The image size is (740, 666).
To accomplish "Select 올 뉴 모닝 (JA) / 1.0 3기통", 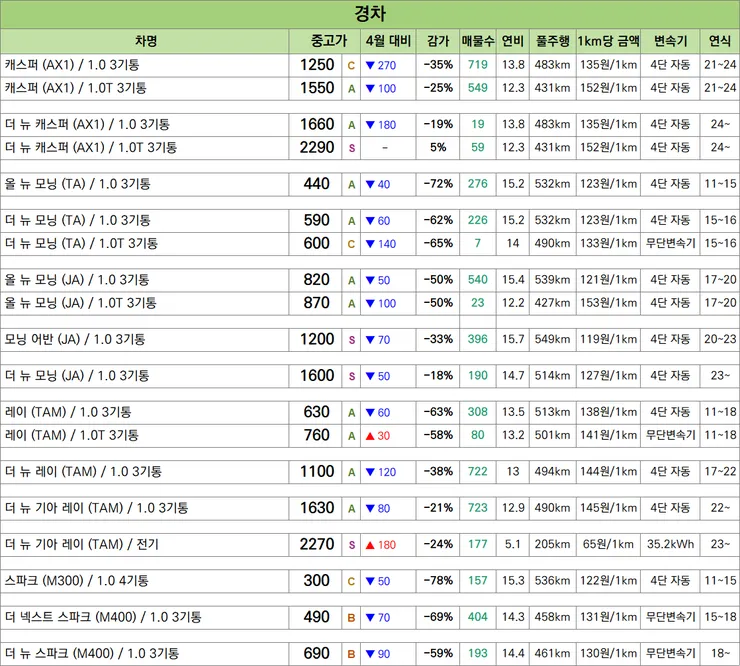I will (x=77, y=279).
